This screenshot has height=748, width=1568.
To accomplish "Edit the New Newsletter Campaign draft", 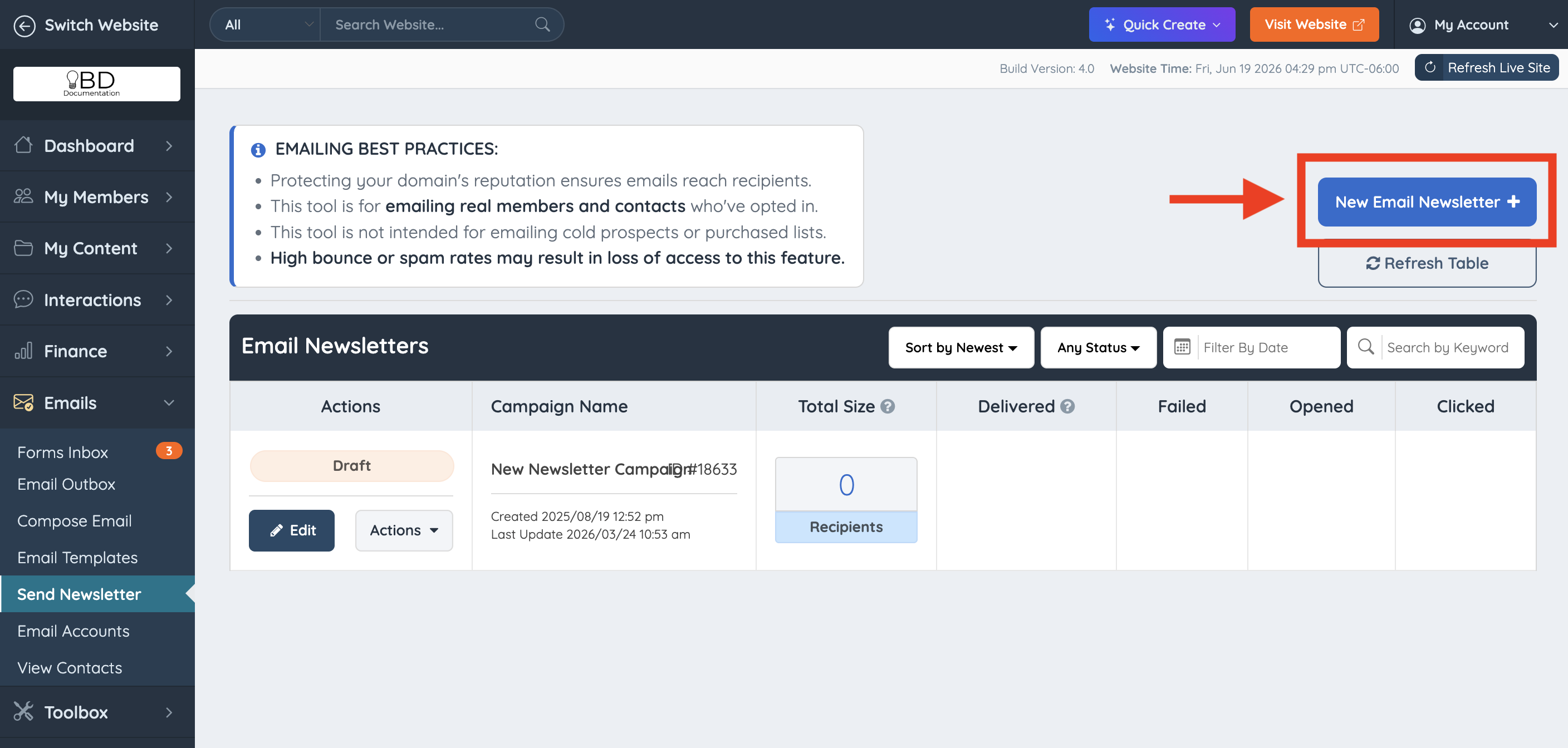I will pos(291,530).
